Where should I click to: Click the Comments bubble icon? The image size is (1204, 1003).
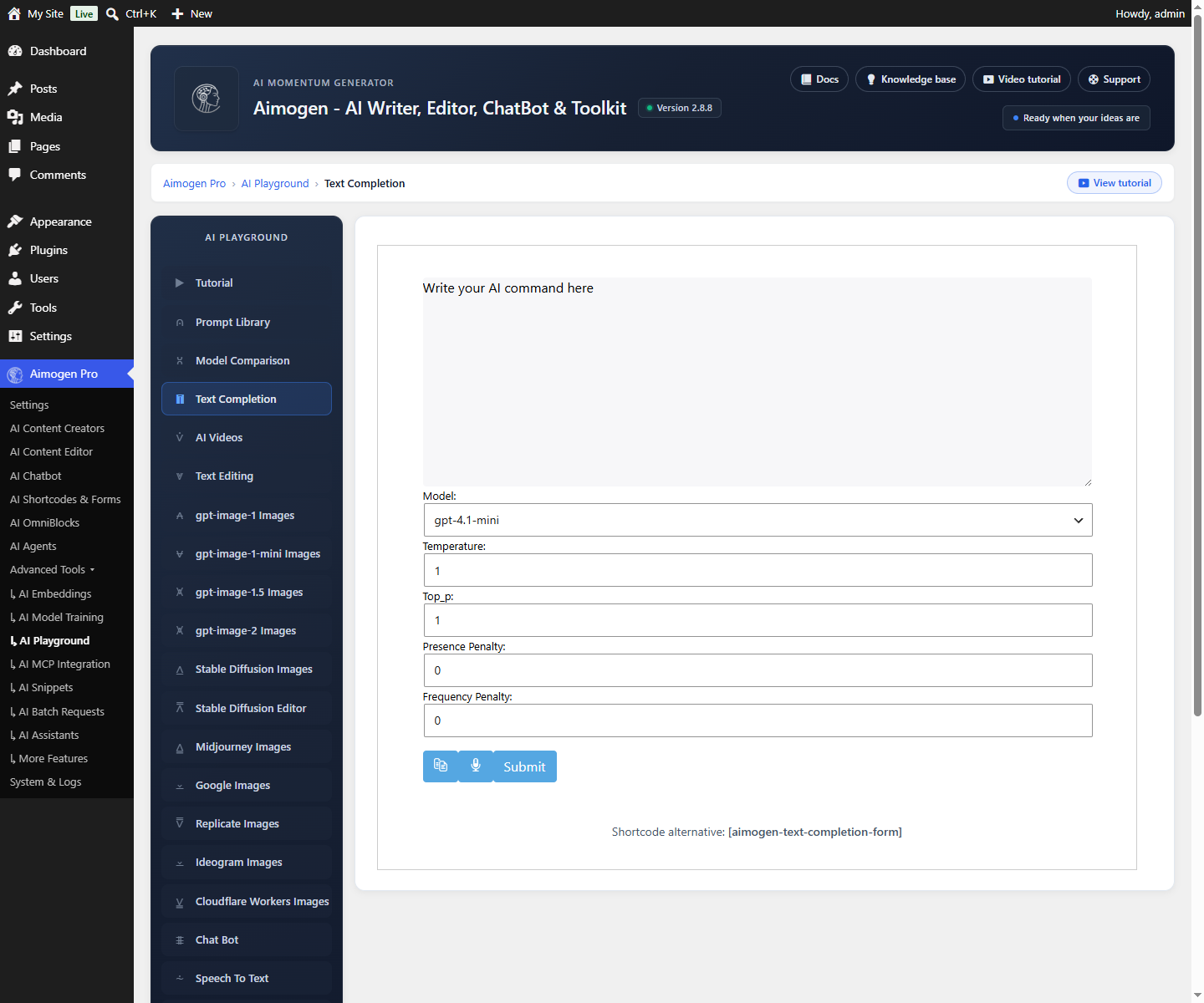point(15,175)
